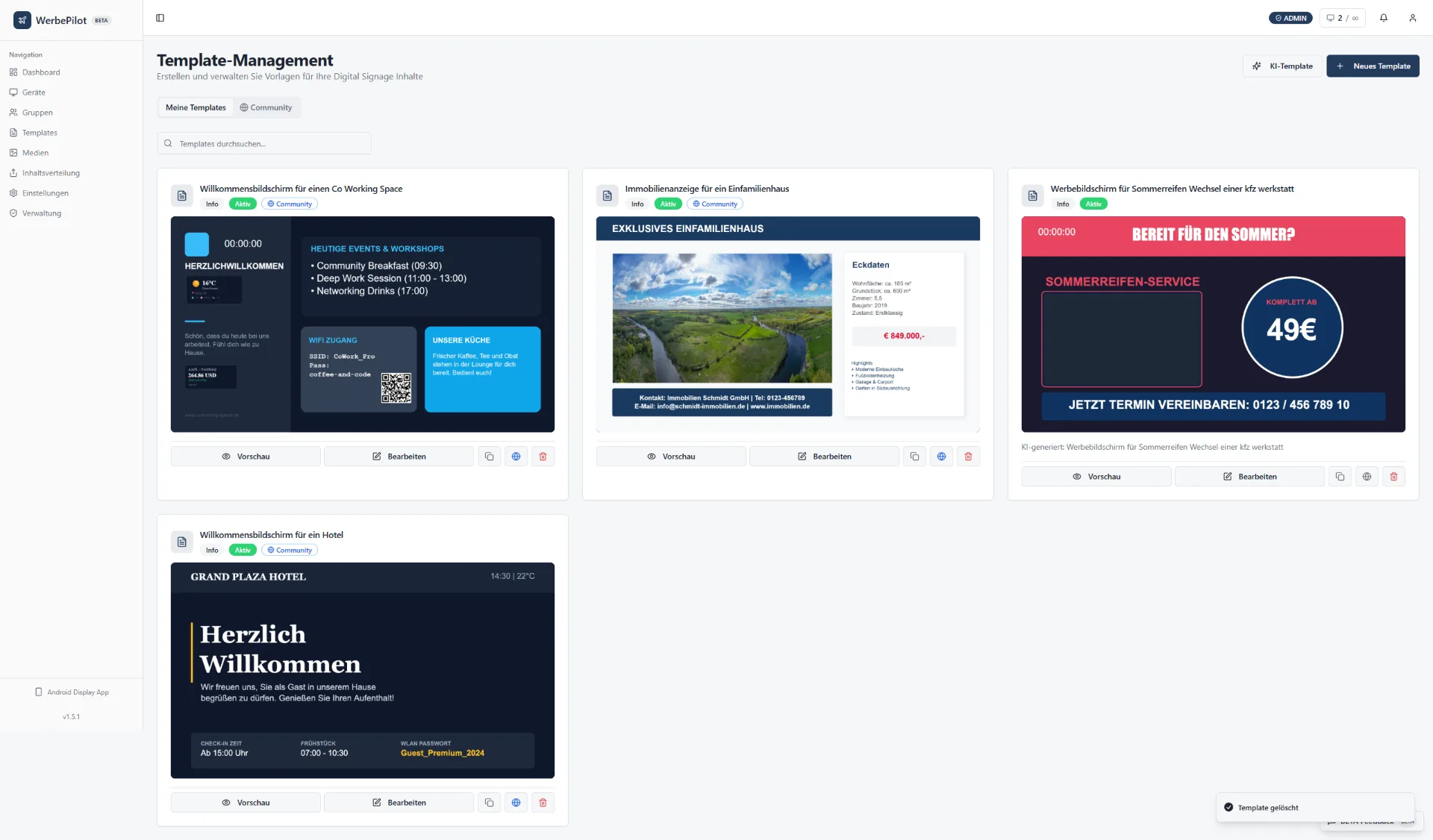The height and width of the screenshot is (840, 1433).
Task: Publish Co Working Space template via globe icon
Action: [x=516, y=457]
